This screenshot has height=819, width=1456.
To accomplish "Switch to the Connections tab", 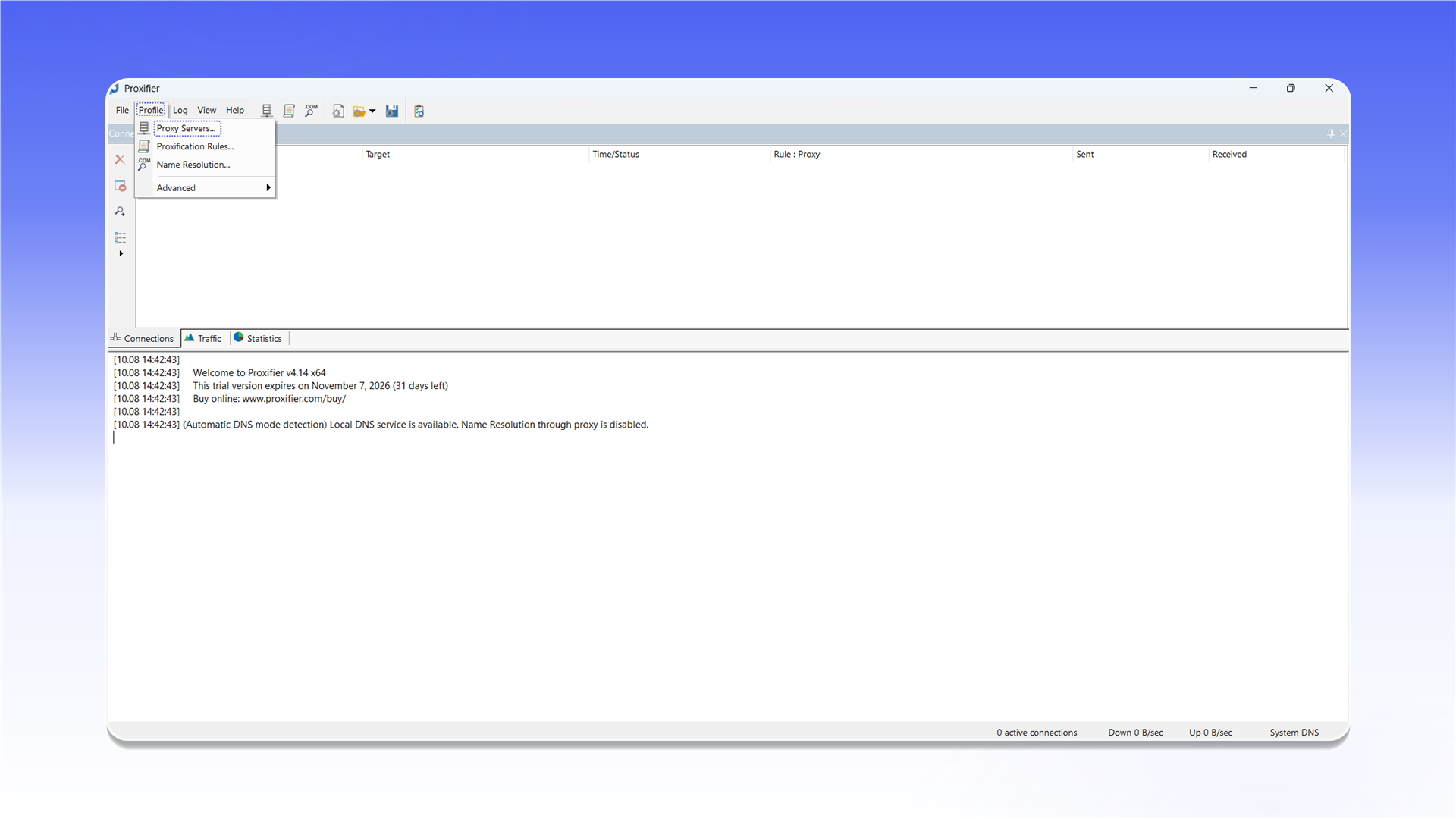I will click(x=143, y=338).
